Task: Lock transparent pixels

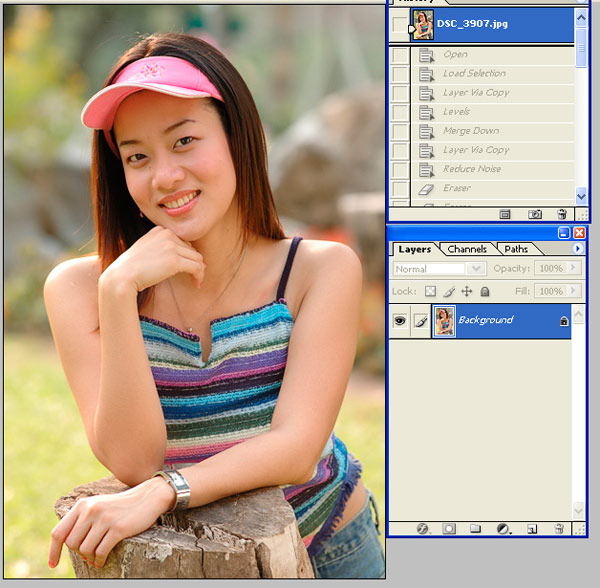Action: [430, 292]
